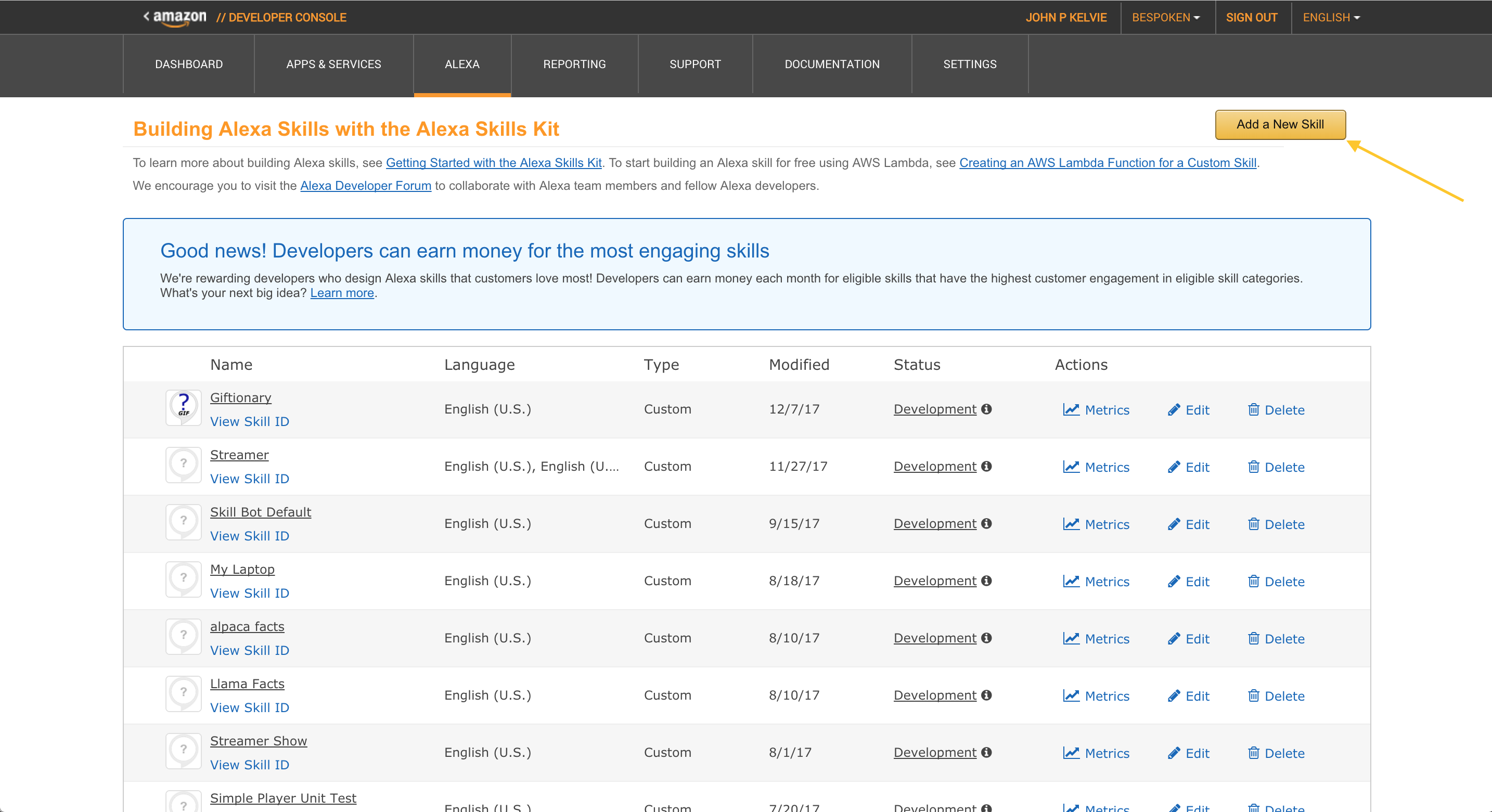
Task: Click the Status column header
Action: [x=917, y=365]
